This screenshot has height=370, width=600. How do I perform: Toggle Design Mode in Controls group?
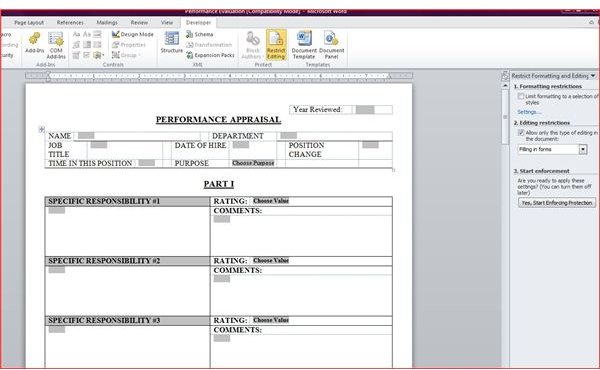[x=133, y=34]
